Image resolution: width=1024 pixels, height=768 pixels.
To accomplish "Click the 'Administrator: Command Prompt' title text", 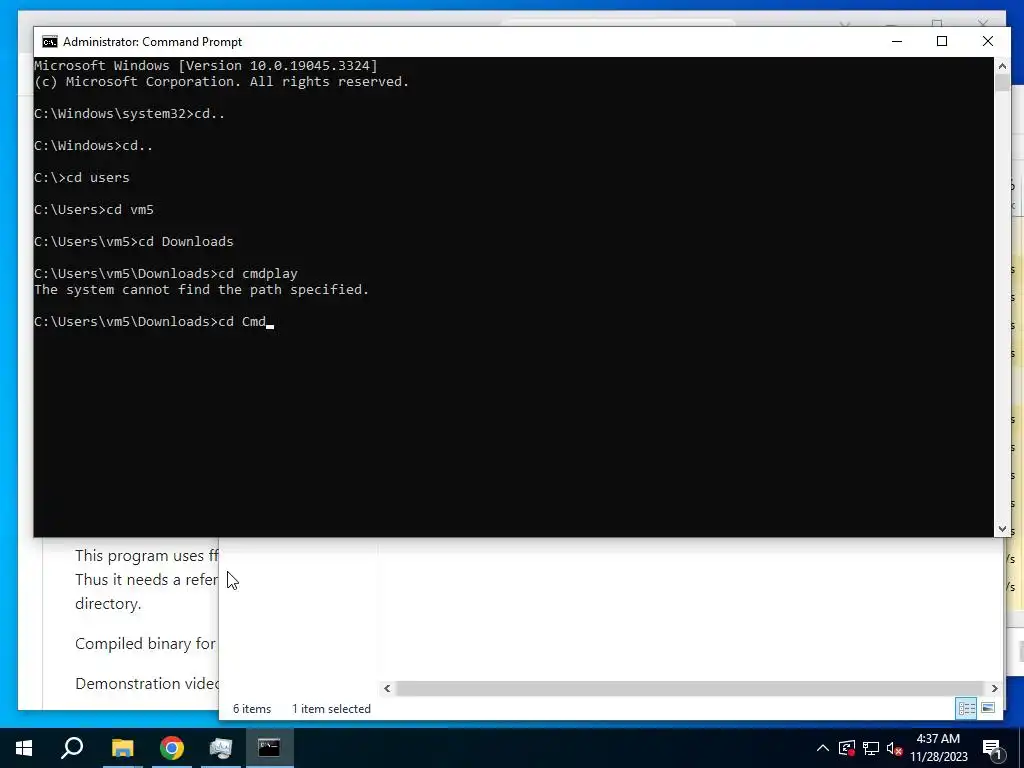I will [x=152, y=42].
